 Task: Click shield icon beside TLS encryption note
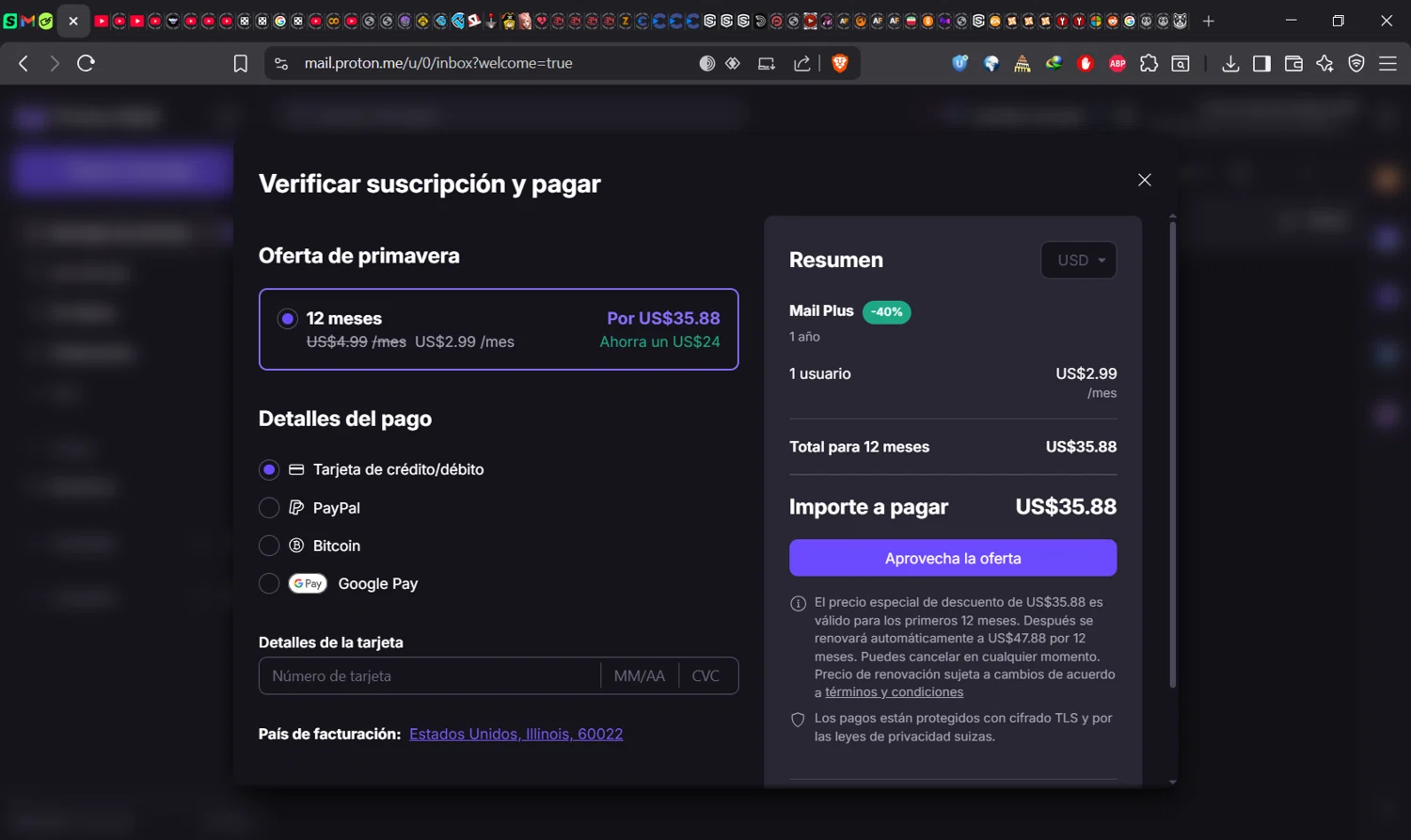(798, 720)
